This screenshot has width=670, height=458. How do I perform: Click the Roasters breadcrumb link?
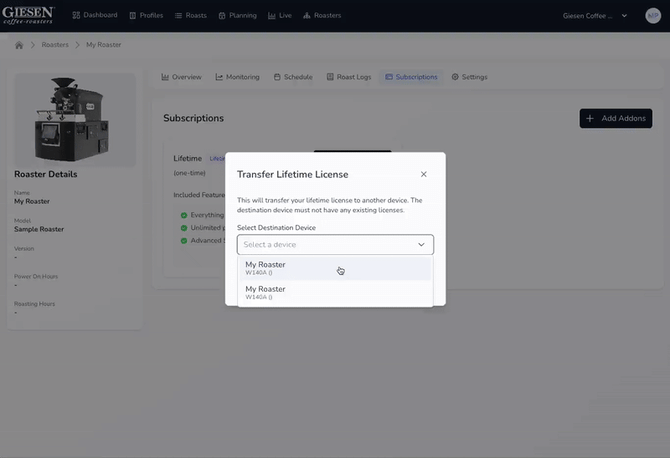click(55, 45)
